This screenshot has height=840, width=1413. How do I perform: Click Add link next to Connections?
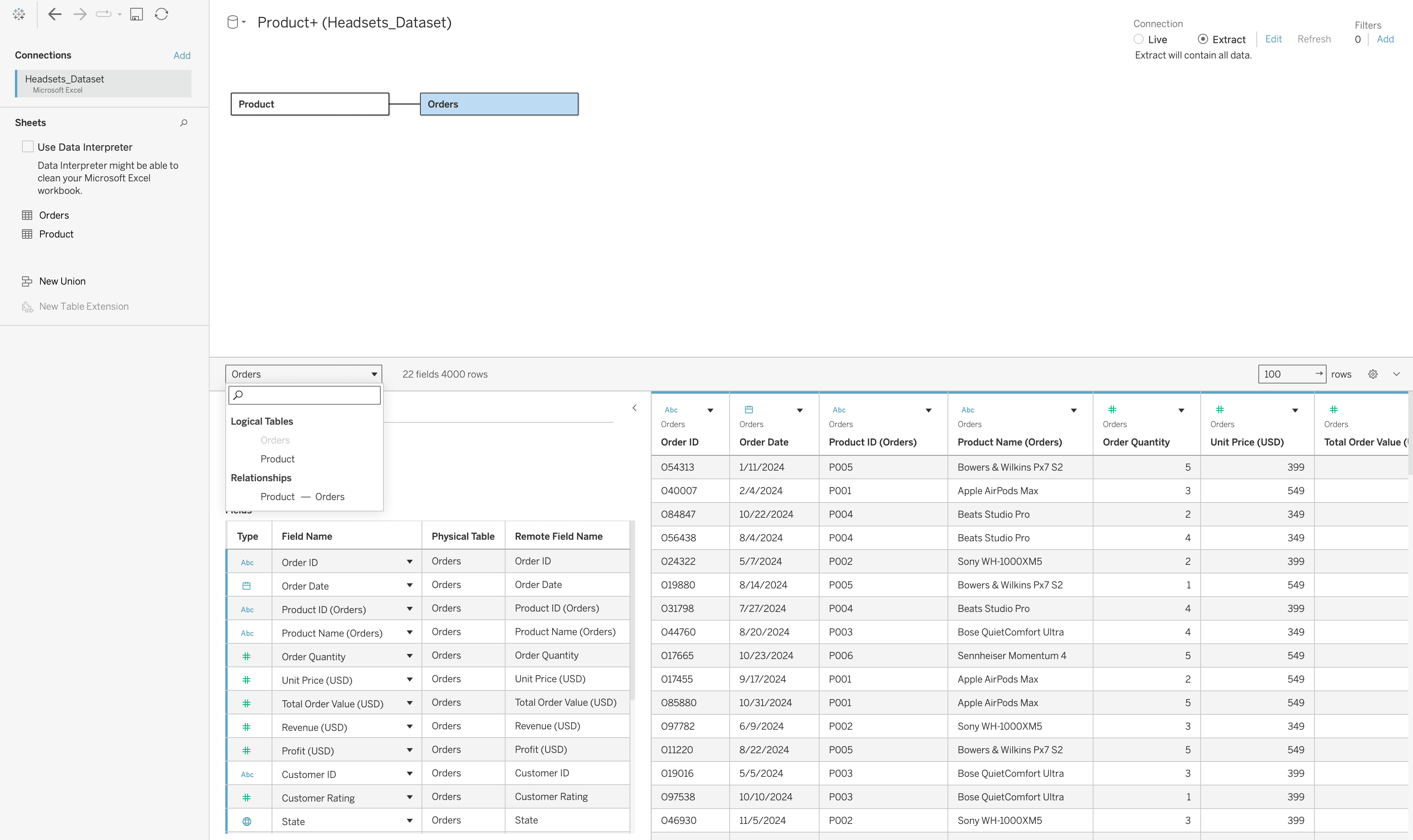click(x=182, y=55)
